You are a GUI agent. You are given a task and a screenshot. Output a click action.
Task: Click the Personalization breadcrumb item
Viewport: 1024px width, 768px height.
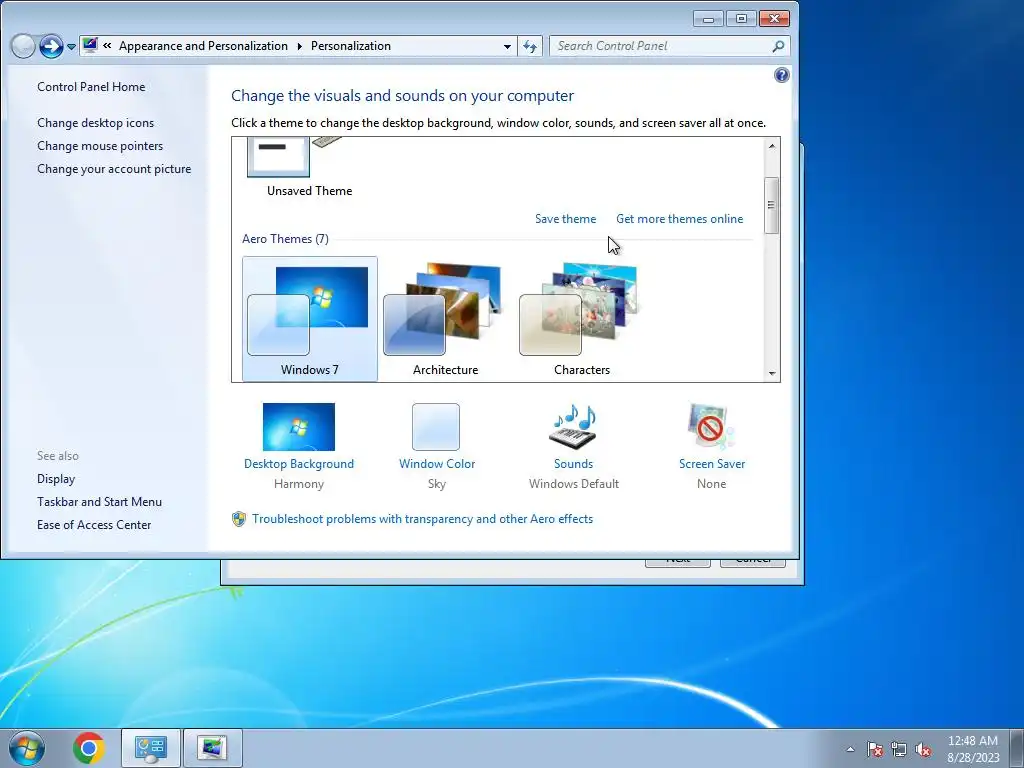click(x=351, y=46)
